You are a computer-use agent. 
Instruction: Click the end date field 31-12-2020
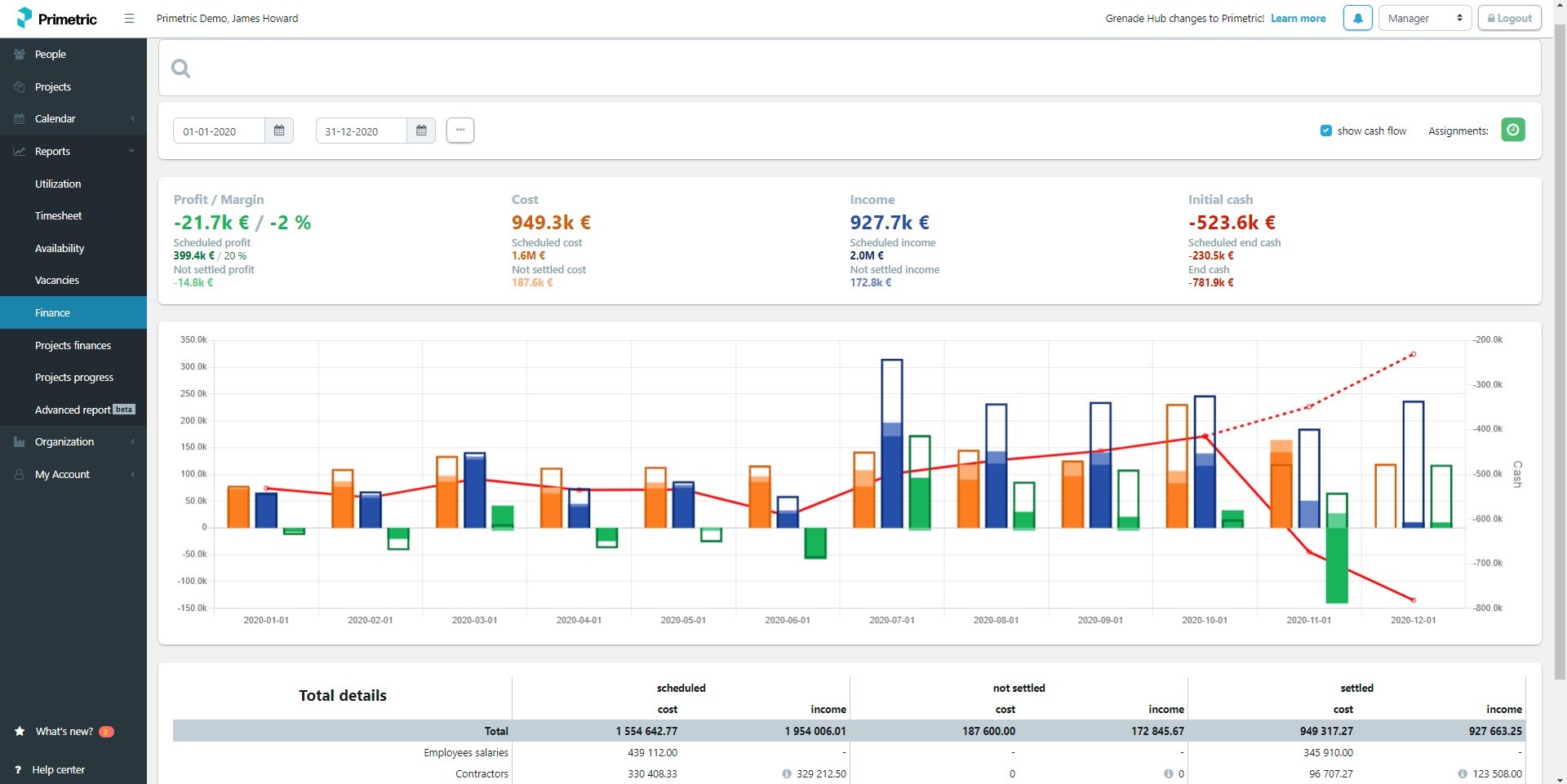(361, 131)
